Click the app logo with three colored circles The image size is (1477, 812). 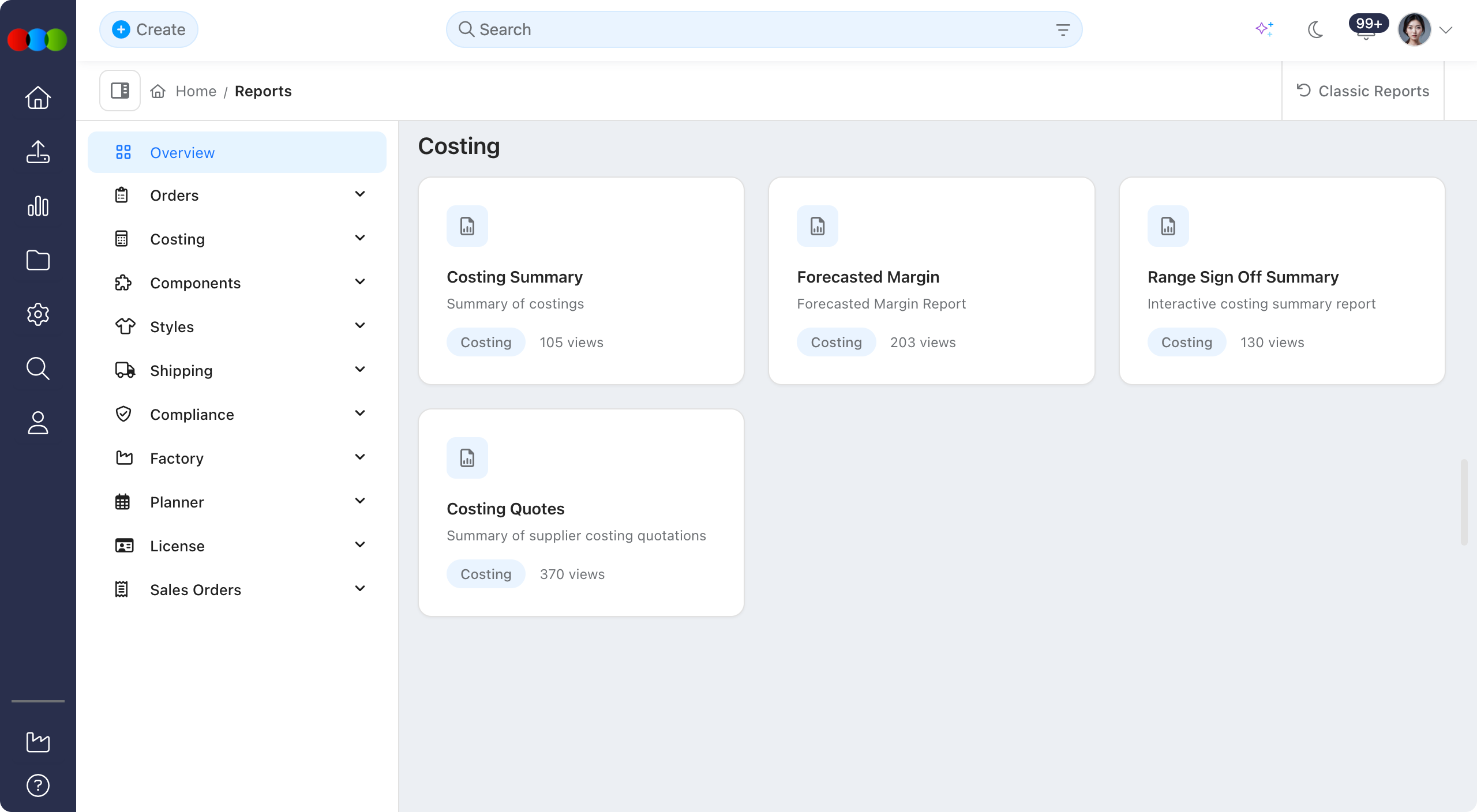click(38, 40)
